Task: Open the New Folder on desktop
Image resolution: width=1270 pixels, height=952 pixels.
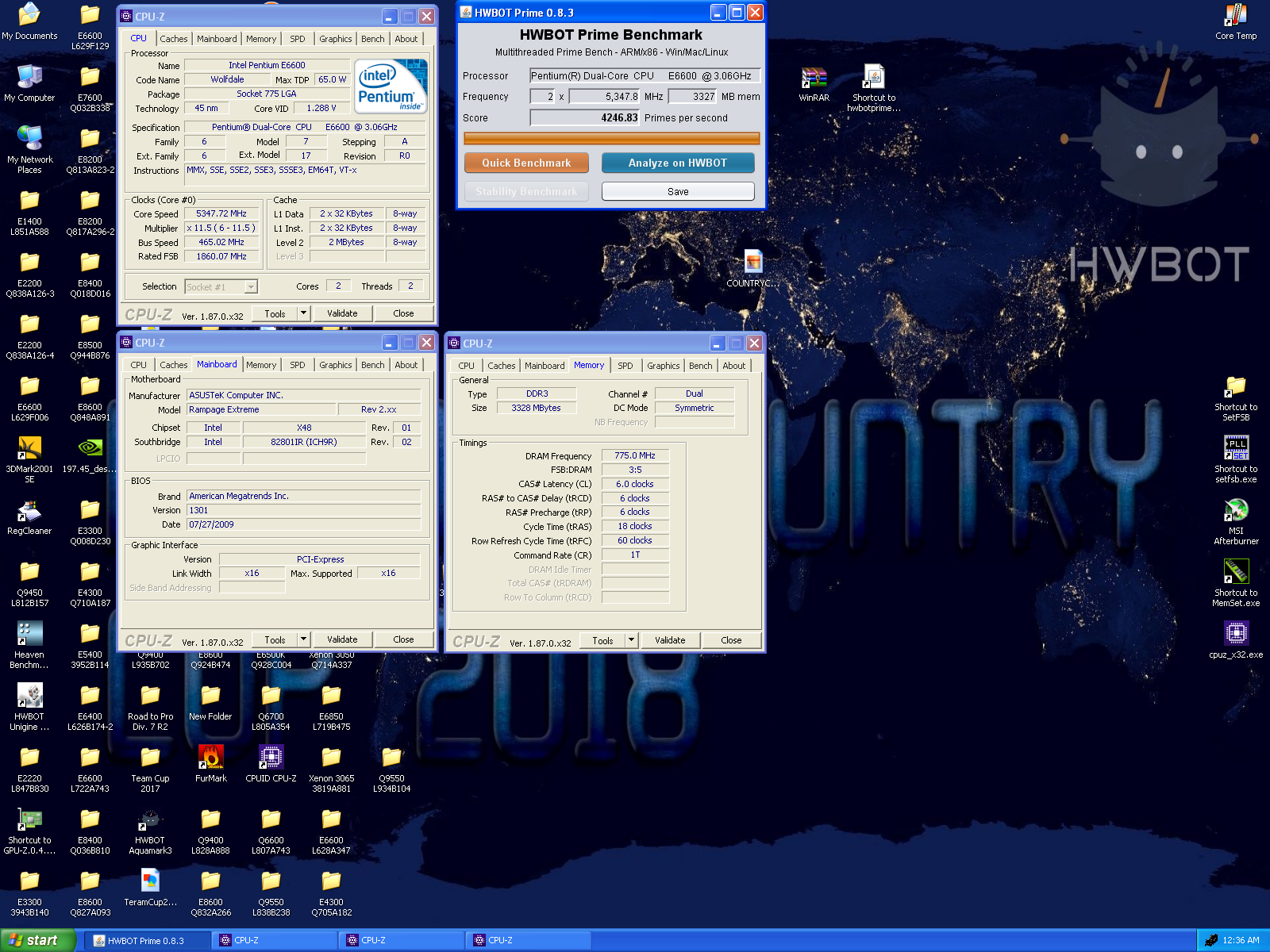Action: tap(210, 696)
